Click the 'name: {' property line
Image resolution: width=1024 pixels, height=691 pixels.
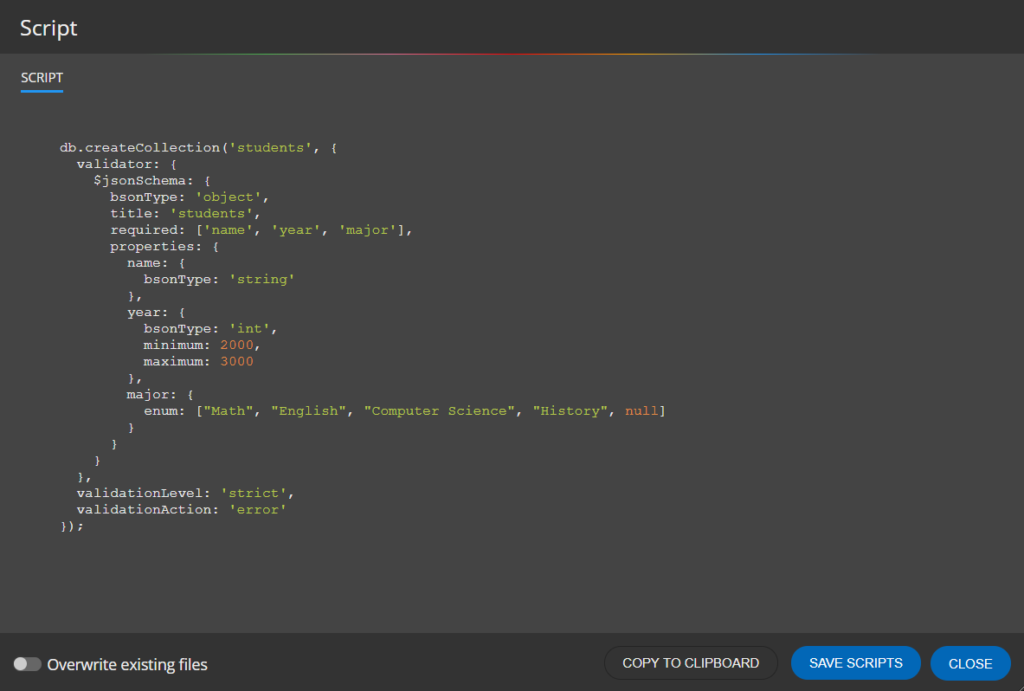pyautogui.click(x=156, y=263)
